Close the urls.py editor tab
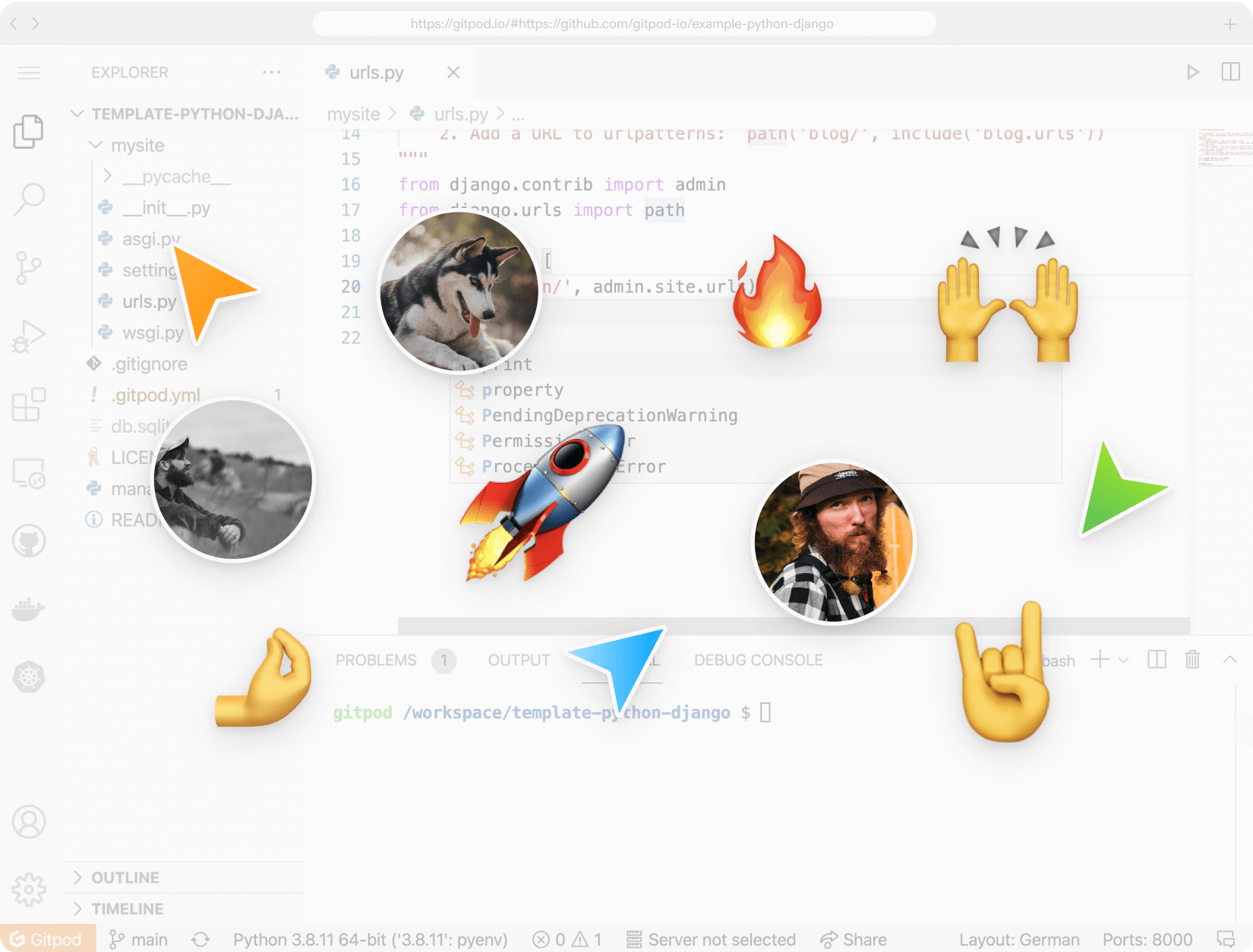The image size is (1253, 952). [453, 72]
